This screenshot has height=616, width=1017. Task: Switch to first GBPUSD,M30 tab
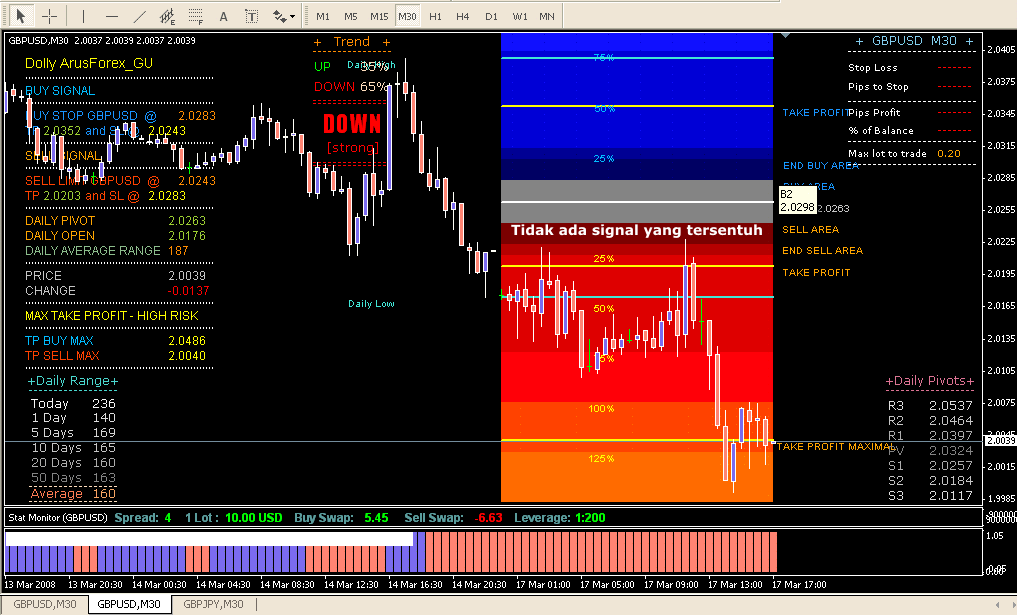tap(44, 604)
